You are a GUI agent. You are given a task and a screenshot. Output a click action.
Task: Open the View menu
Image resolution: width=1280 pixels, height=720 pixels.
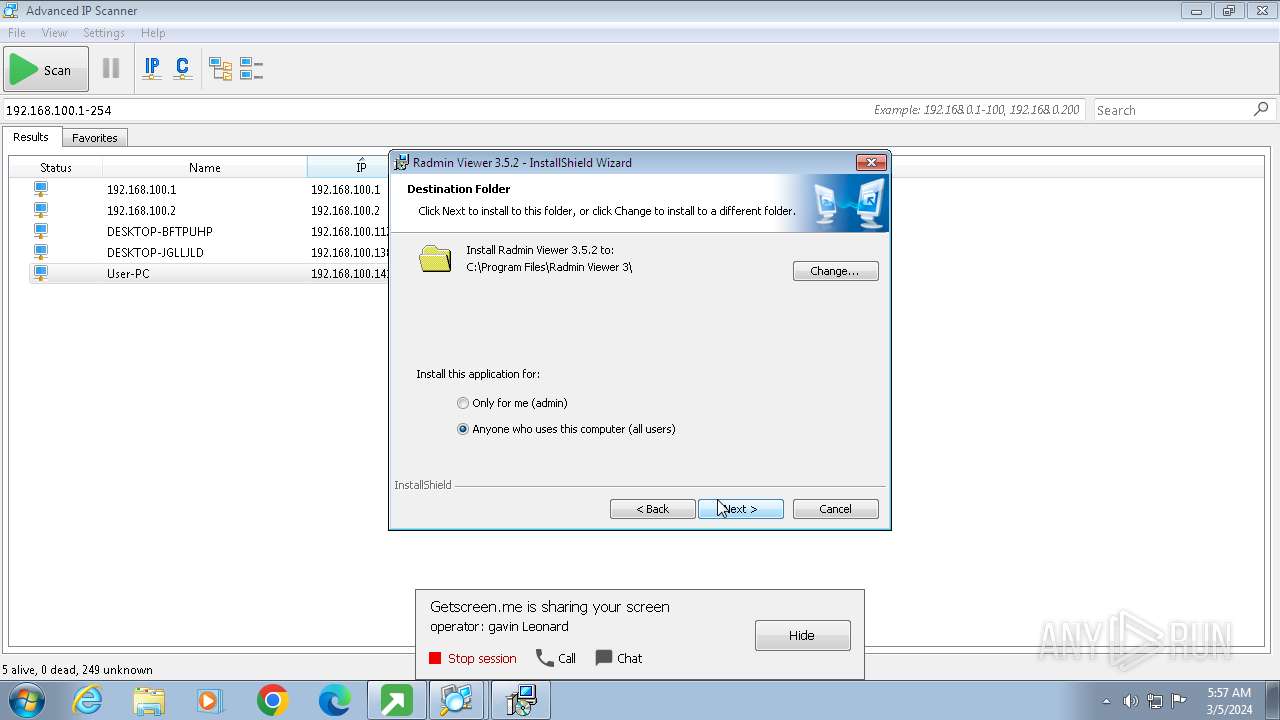point(54,33)
